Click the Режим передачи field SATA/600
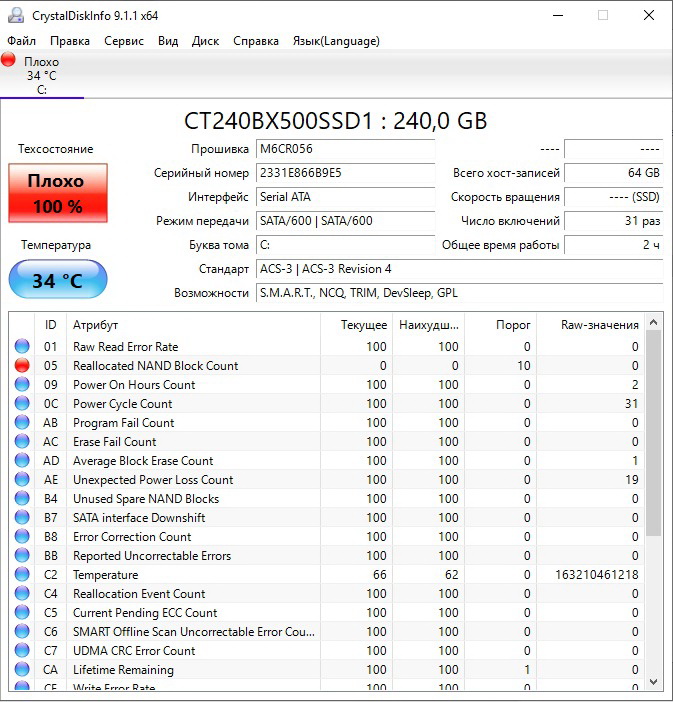This screenshot has width=673, height=702. 345,221
